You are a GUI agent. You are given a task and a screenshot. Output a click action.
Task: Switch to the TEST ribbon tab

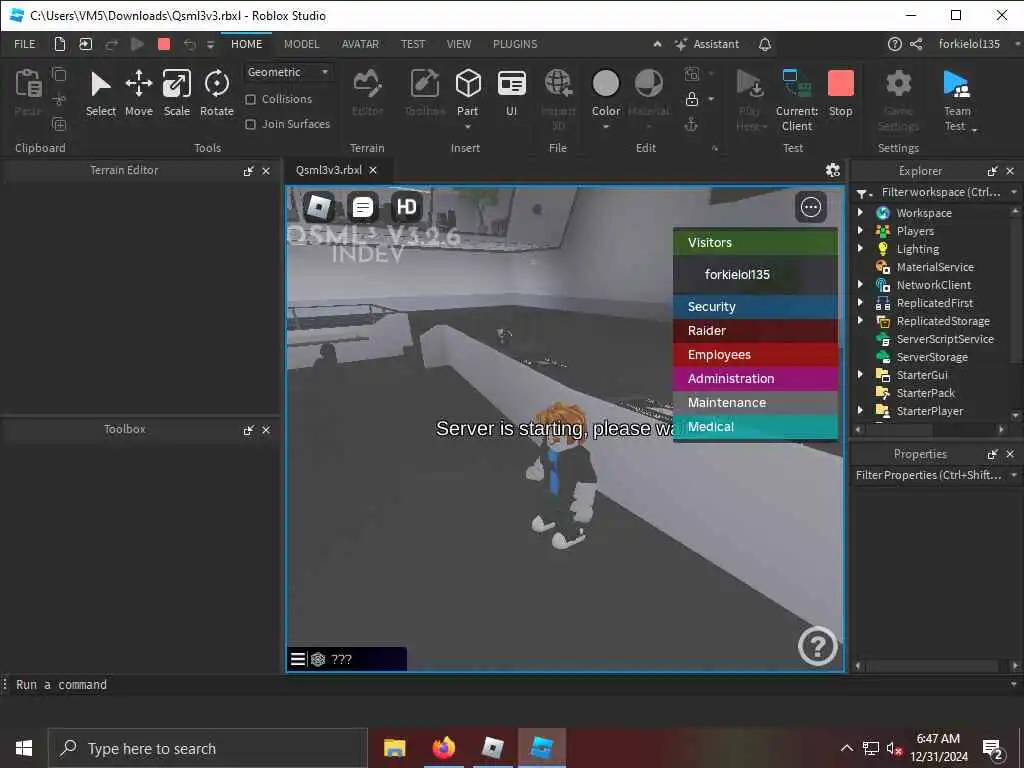coord(412,44)
